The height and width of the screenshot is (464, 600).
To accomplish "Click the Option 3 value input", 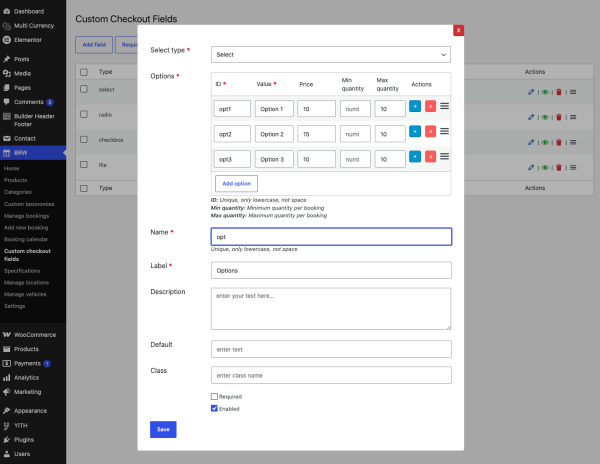I will pyautogui.click(x=274, y=159).
